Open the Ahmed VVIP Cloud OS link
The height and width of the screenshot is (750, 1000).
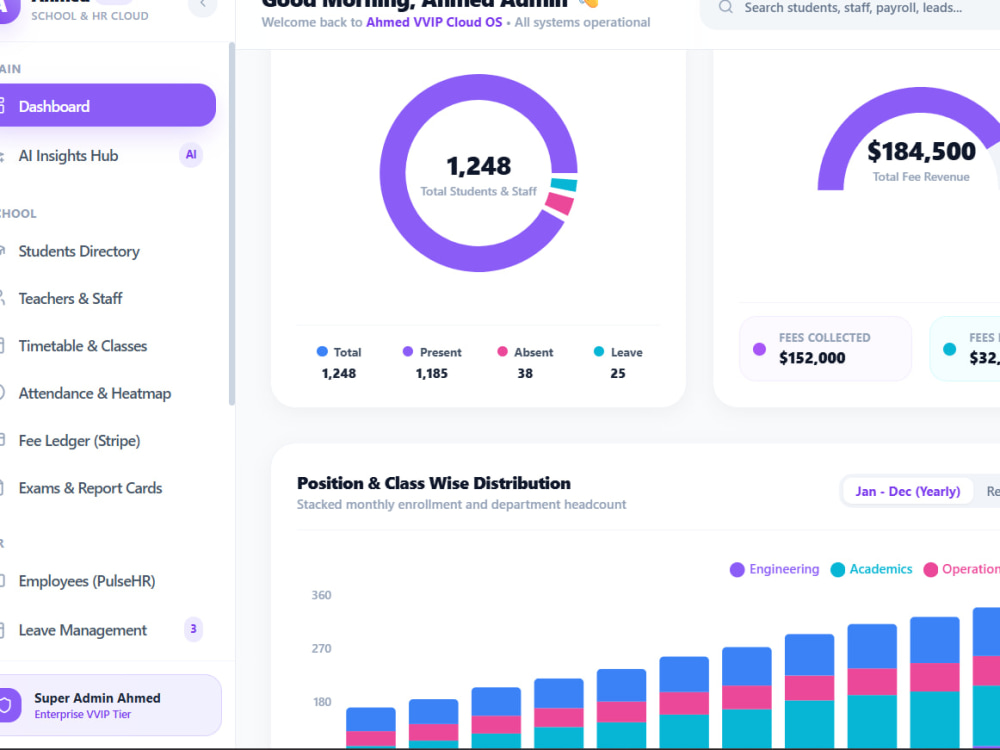[434, 22]
